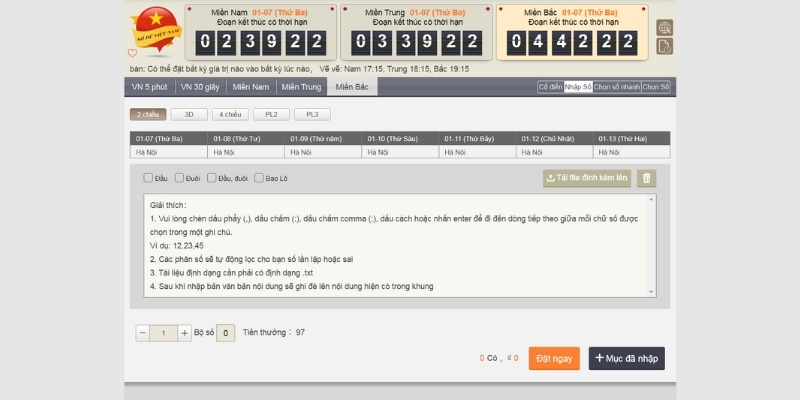800x400 pixels.
Task: Enable the Đuôi checkbox
Action: point(180,178)
